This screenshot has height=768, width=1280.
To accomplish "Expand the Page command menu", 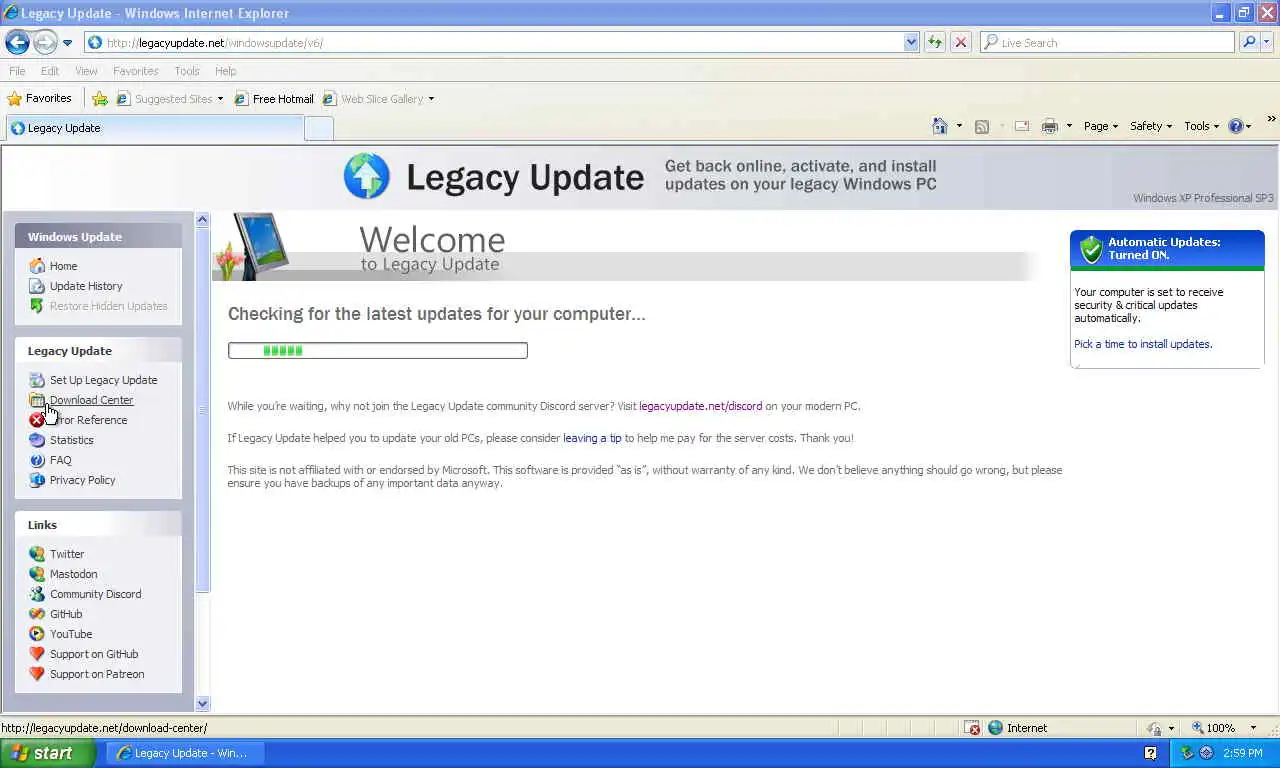I will click(1100, 126).
